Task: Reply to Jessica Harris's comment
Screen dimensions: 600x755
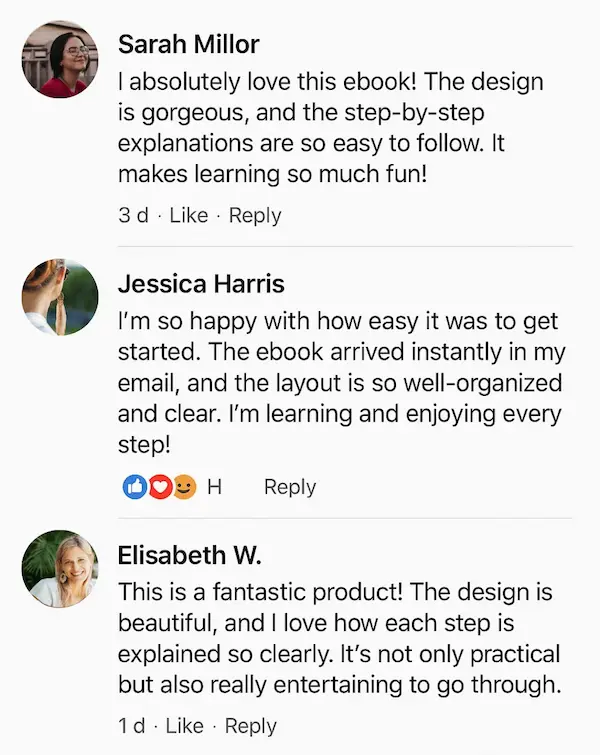Action: [x=290, y=487]
